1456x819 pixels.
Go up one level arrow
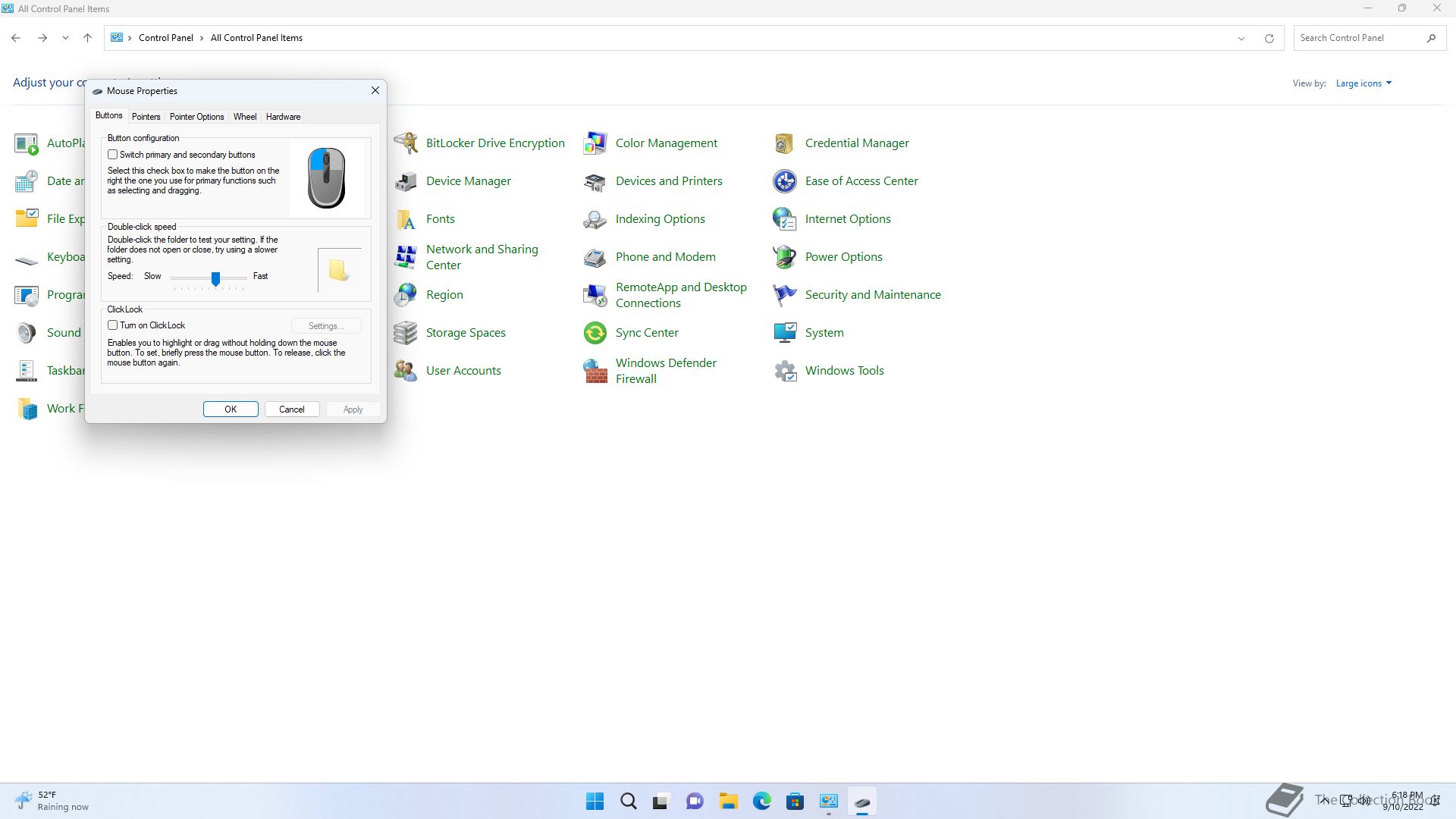click(88, 38)
